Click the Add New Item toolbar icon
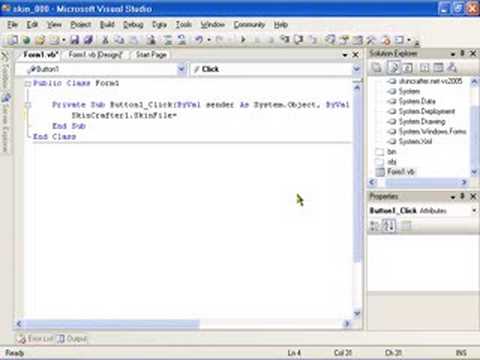This screenshot has width=480, height=360. (x=54, y=40)
